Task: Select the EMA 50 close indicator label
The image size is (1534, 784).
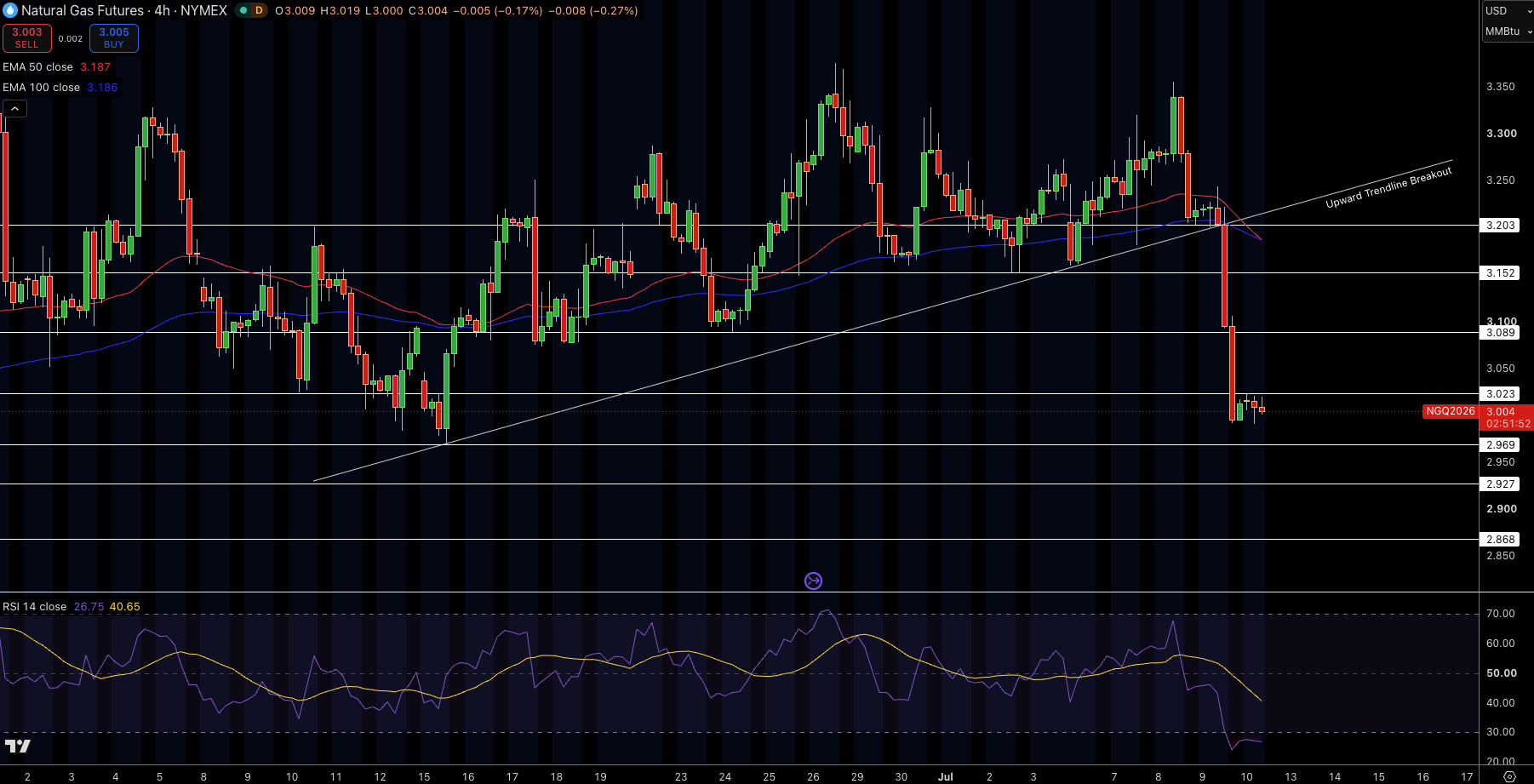Action: 37,67
